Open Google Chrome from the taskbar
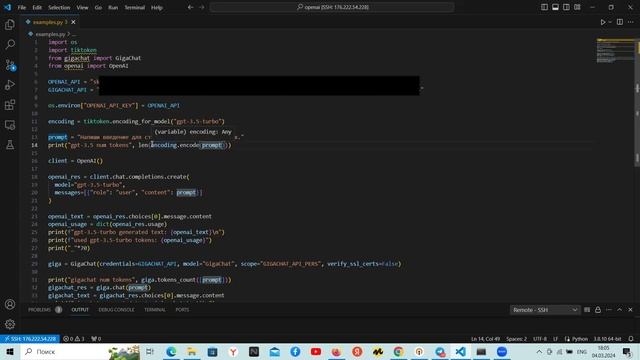640x360 pixels. [398, 351]
